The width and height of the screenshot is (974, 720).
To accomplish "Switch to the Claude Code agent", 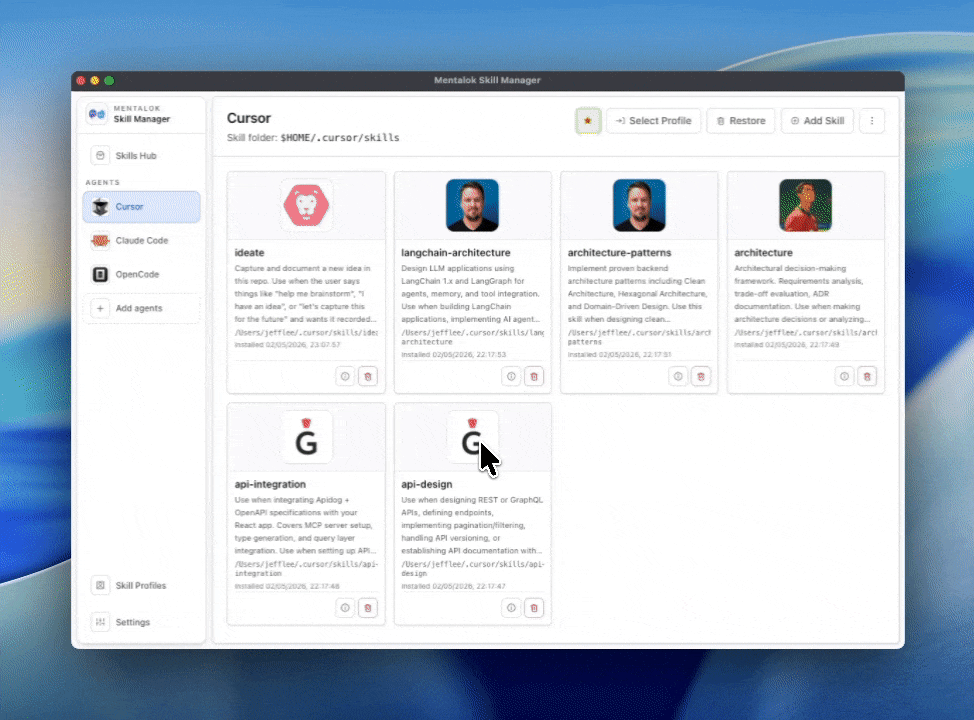I will pos(141,240).
